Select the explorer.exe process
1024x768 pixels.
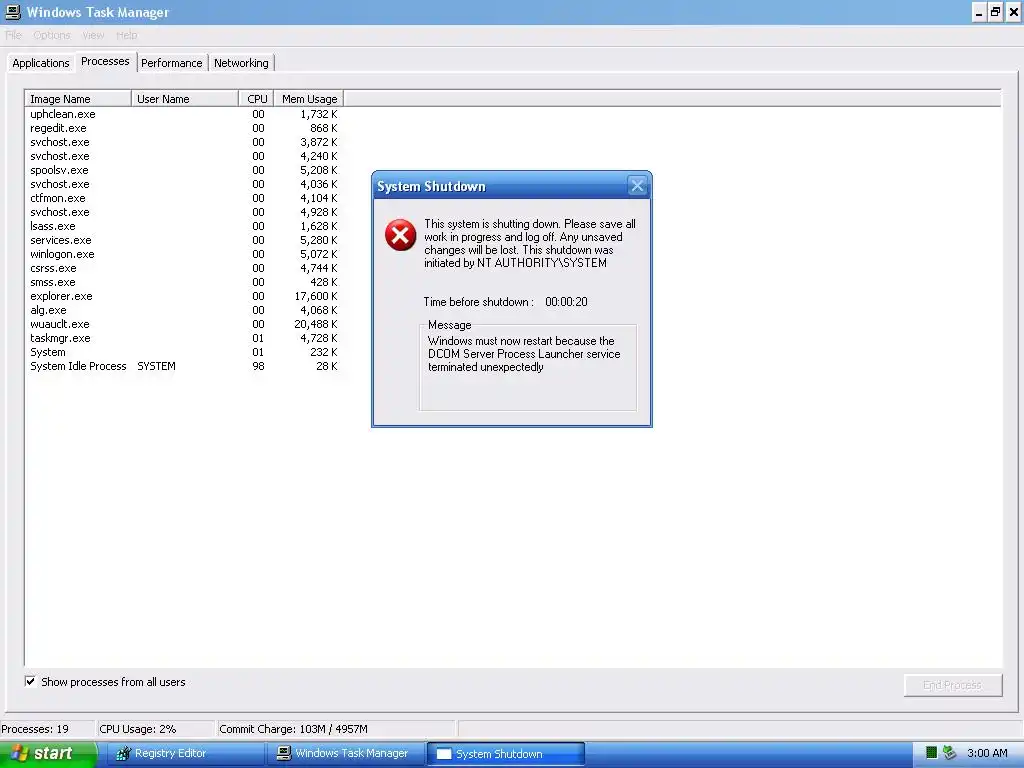pos(184,296)
